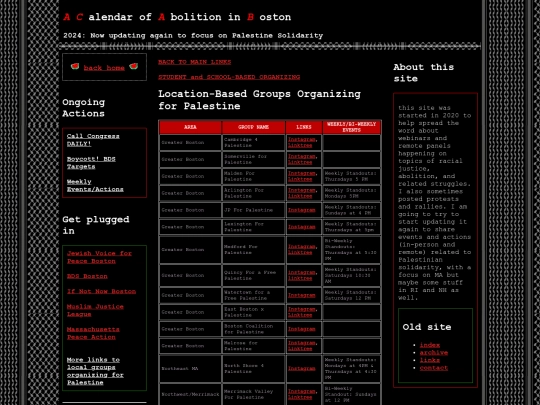Click Weekly Standouts: Mondays 5PM cell
This screenshot has width=540, height=405.
(352, 193)
